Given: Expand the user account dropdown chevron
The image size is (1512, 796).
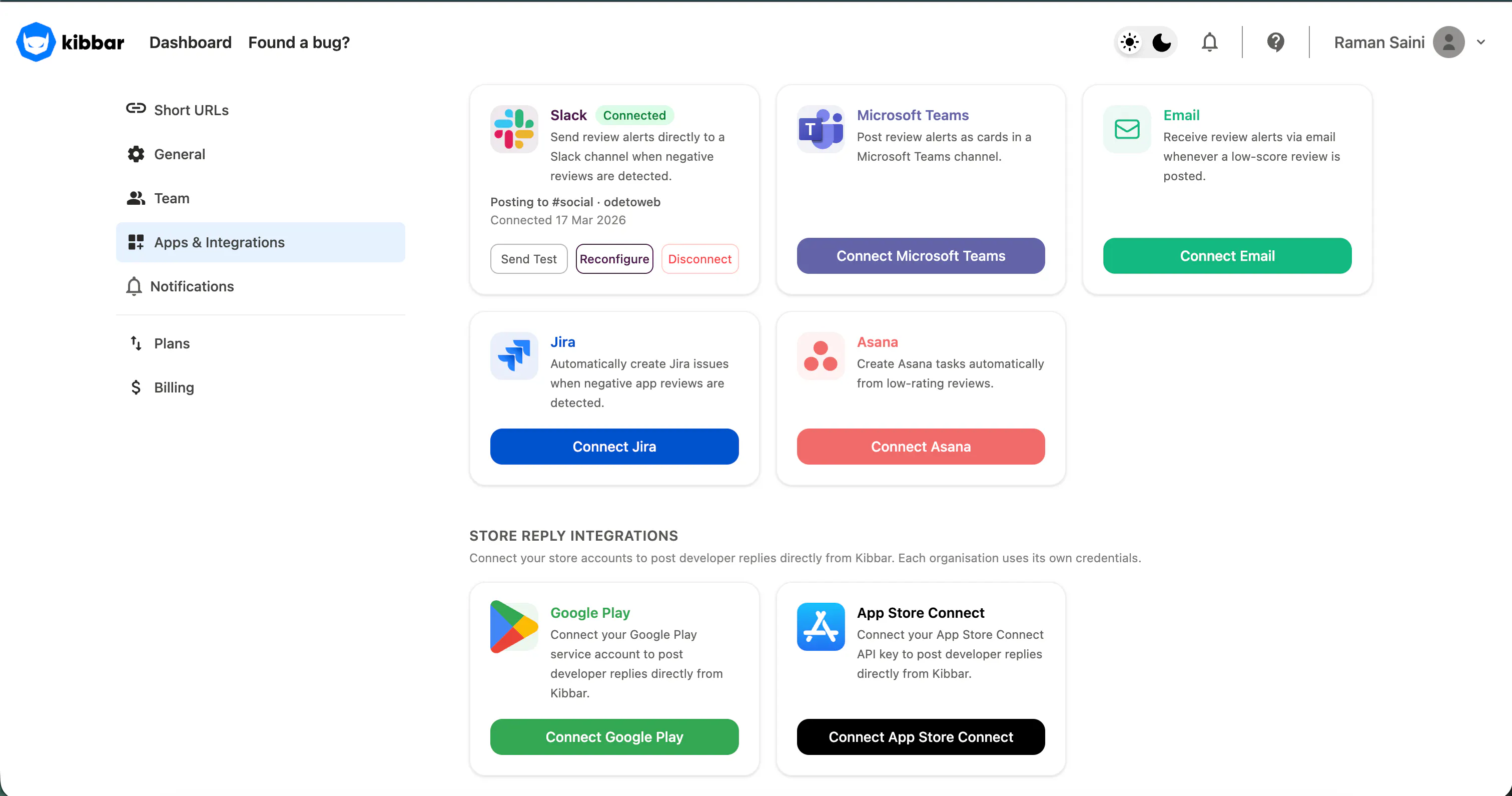Looking at the screenshot, I should click(x=1481, y=42).
